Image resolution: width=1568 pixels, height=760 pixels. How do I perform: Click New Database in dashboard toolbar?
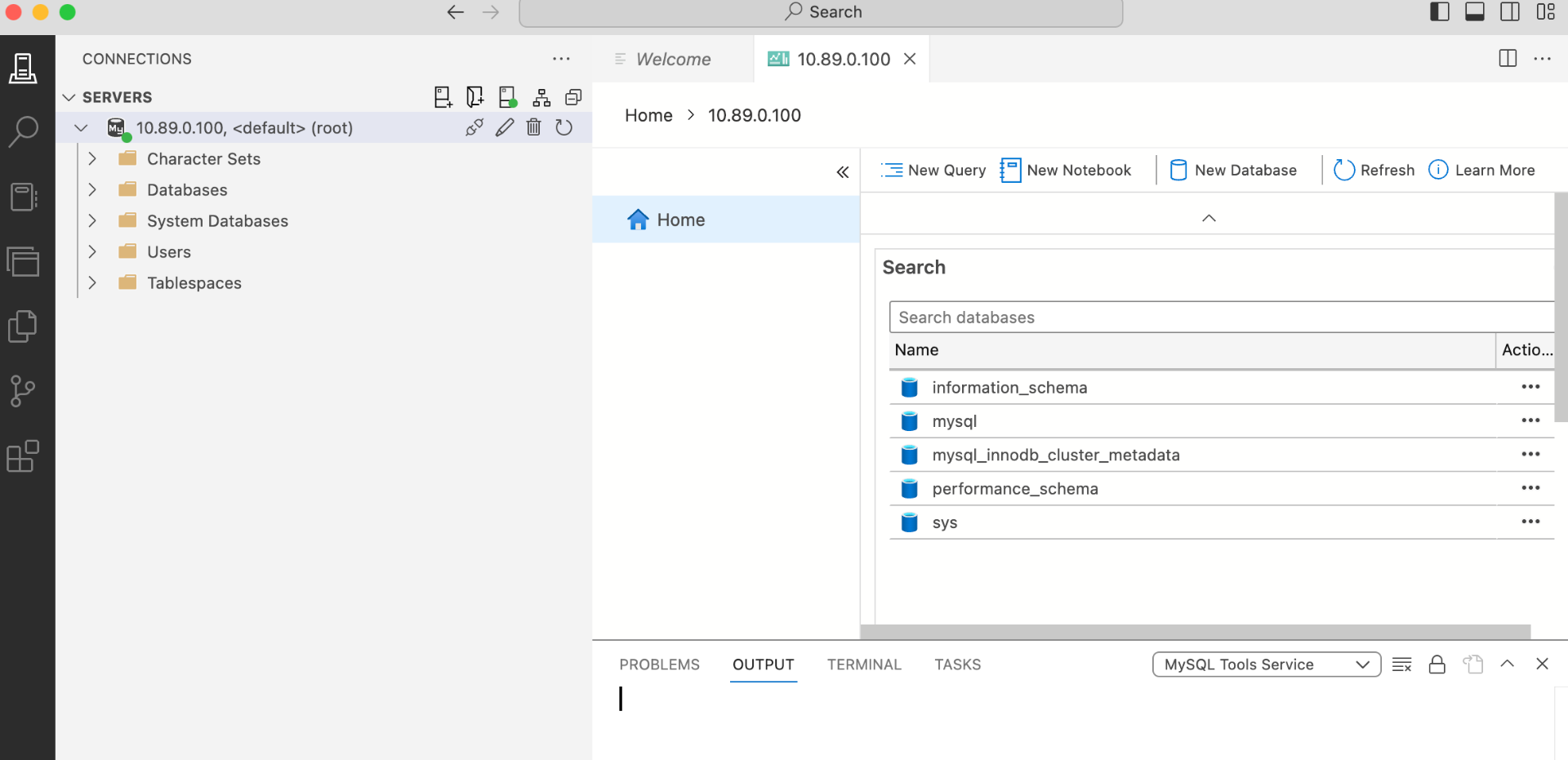[x=1234, y=170]
